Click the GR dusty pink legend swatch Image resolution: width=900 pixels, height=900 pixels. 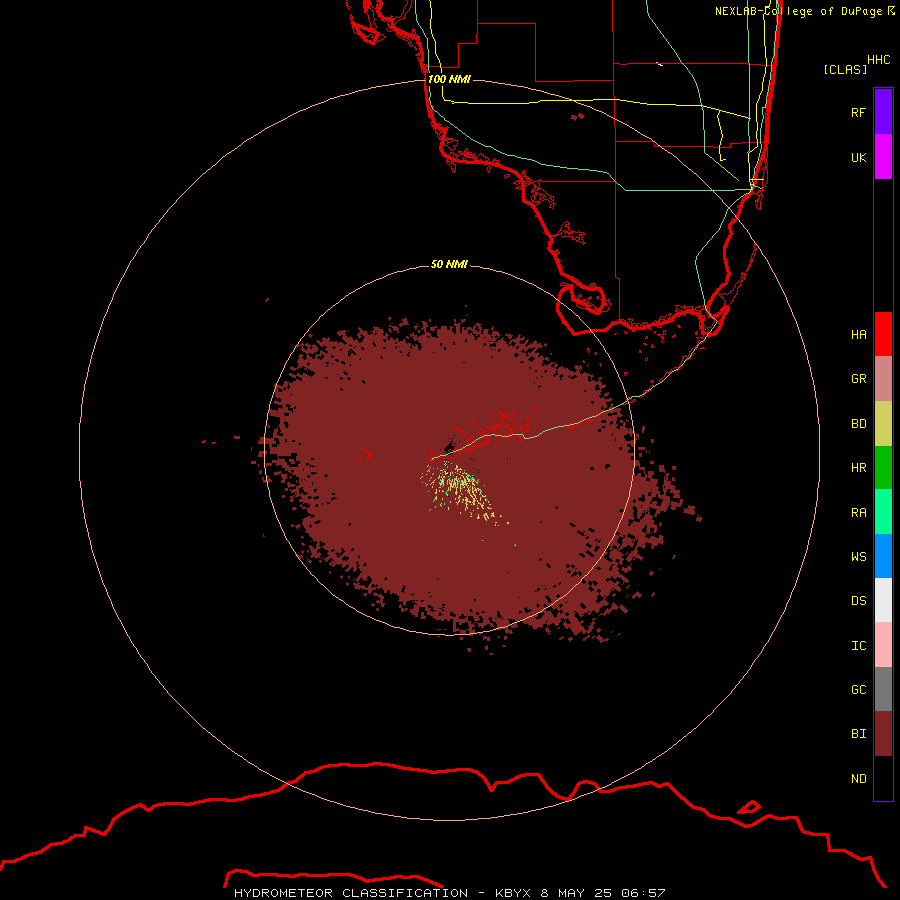[883, 379]
